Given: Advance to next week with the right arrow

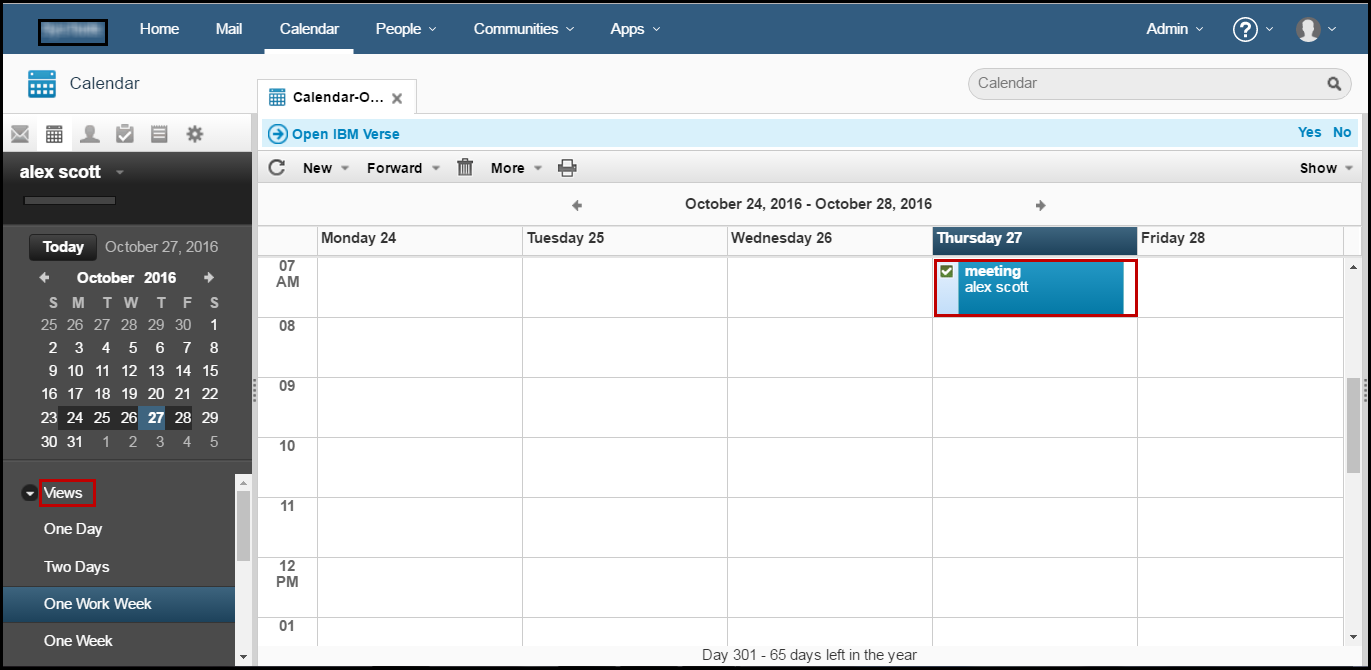Looking at the screenshot, I should 1040,204.
